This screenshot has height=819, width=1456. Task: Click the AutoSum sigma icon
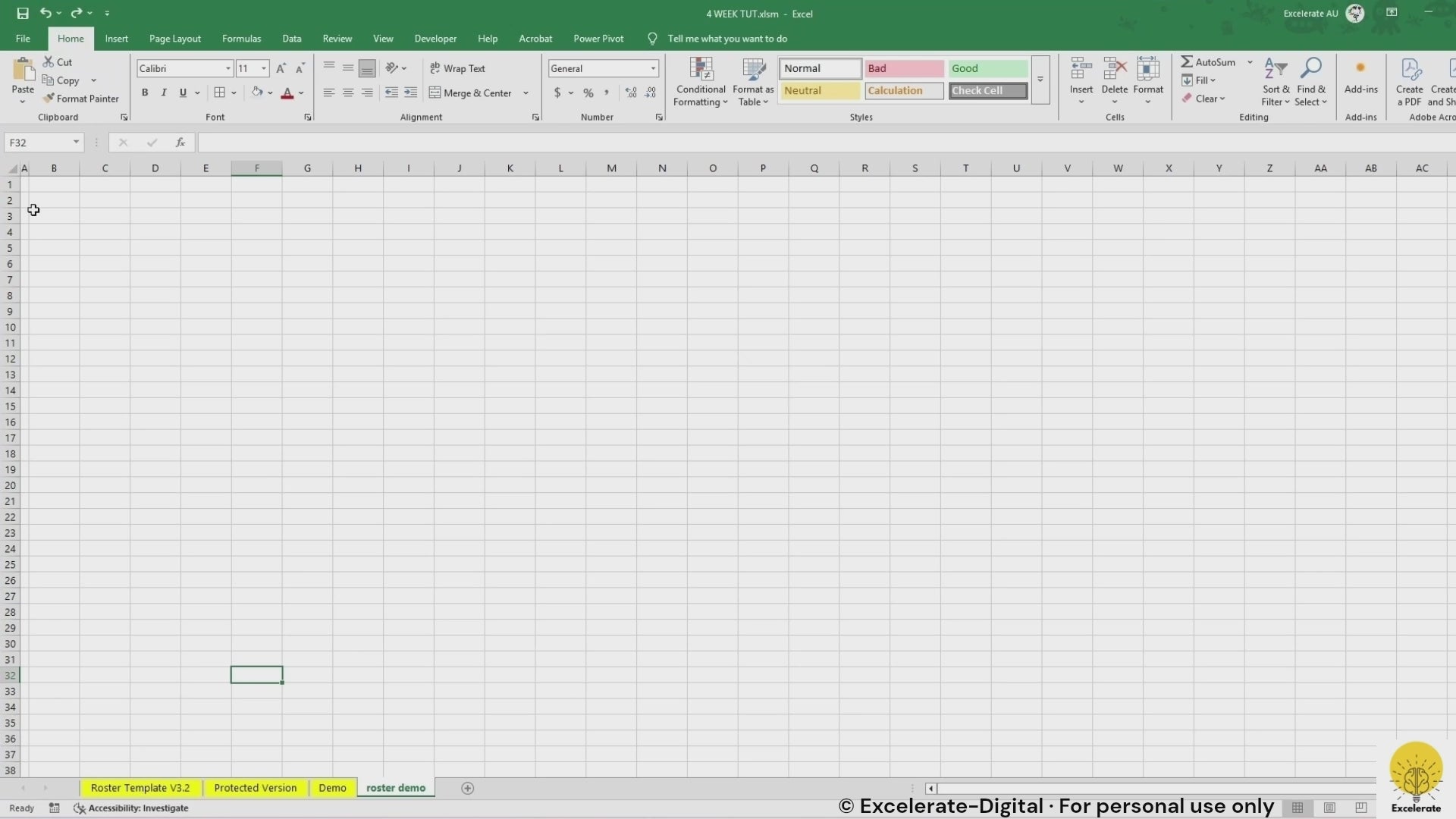pos(1187,62)
